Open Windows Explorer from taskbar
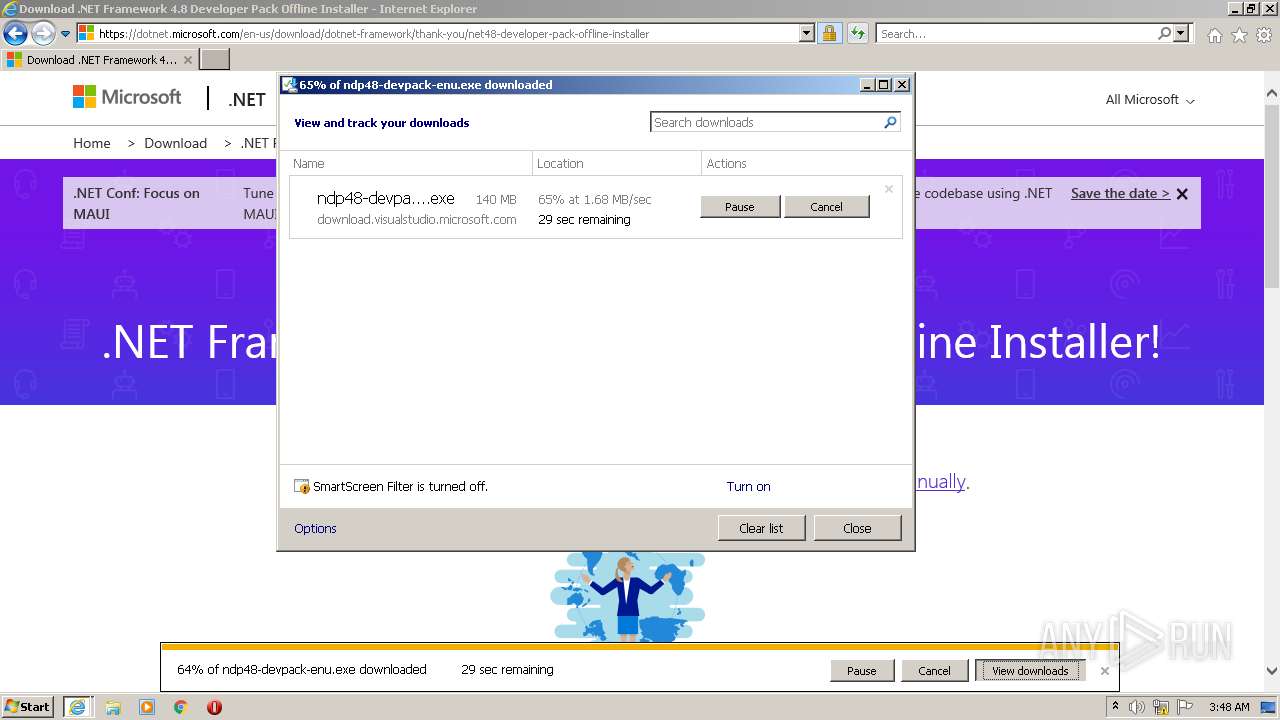Viewport: 1280px width, 720px height. (113, 707)
